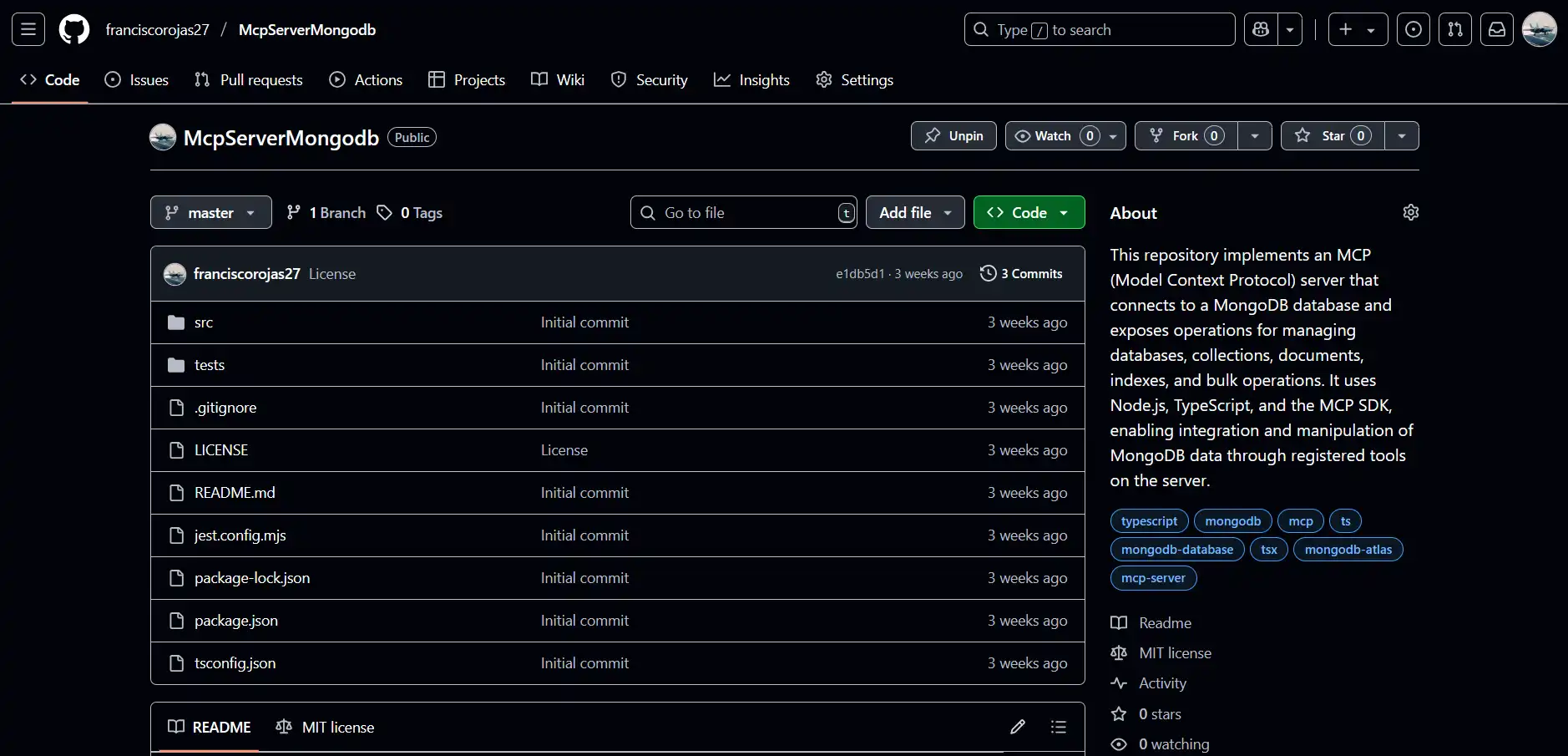
Task: Open pull requests icon in top header
Action: click(1455, 30)
